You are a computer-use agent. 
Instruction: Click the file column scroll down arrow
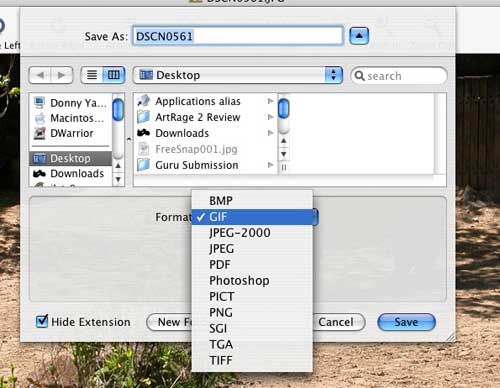click(283, 154)
